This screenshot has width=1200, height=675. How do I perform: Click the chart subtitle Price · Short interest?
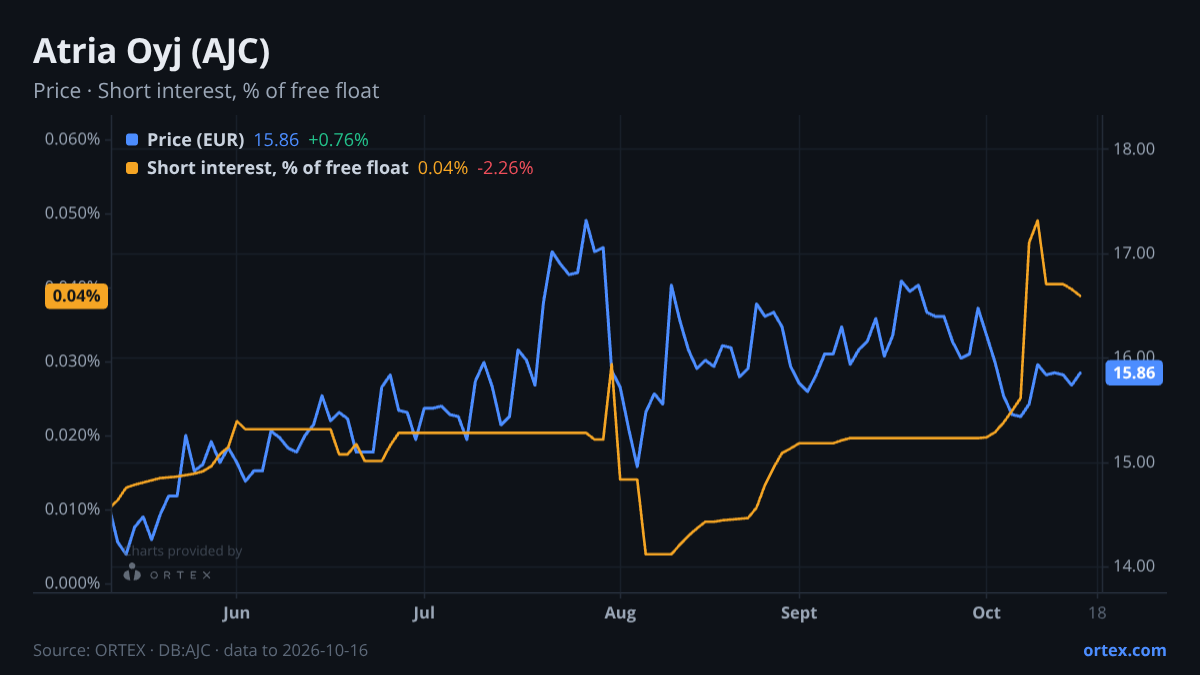point(206,91)
